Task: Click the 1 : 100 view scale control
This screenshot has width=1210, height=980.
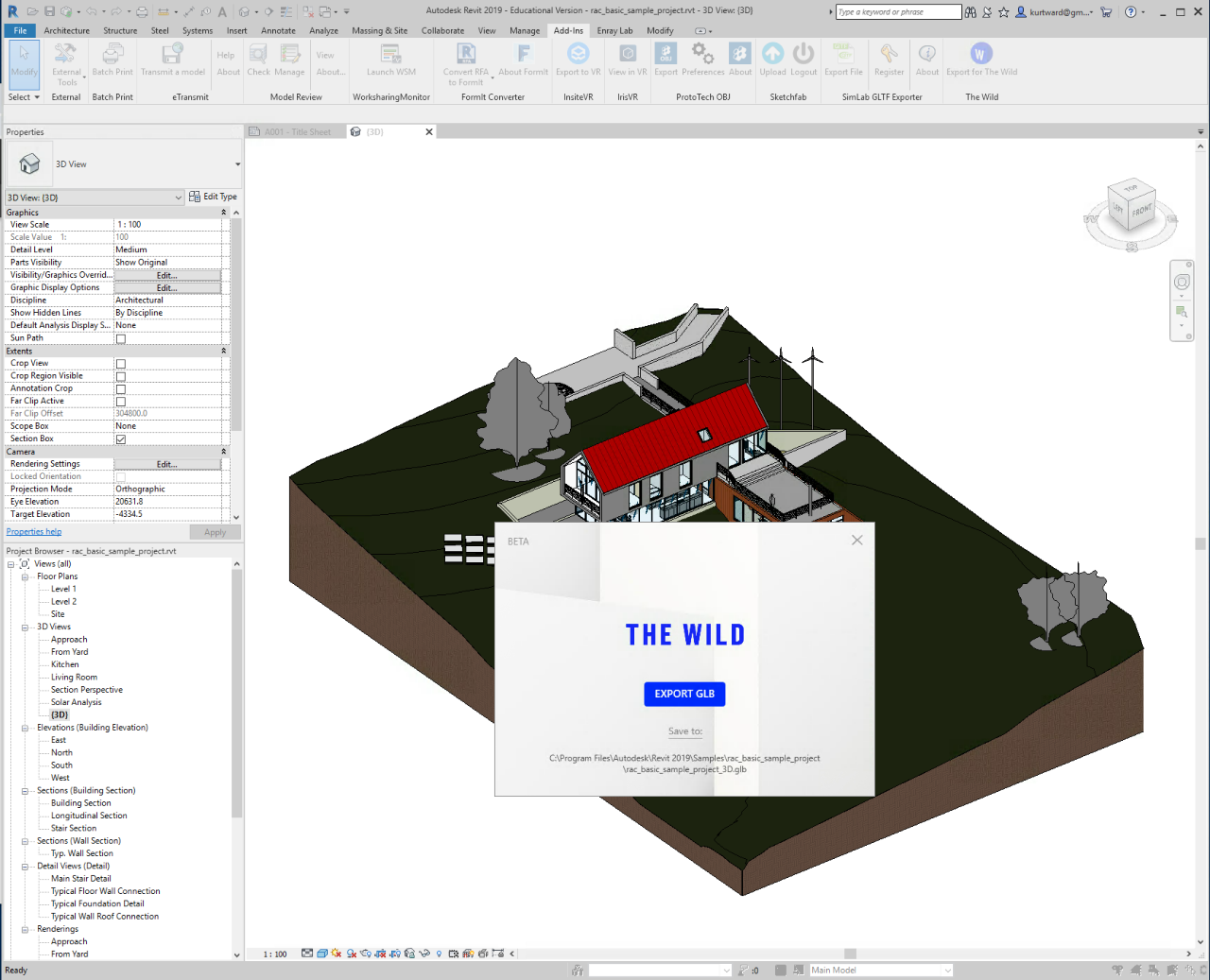Action: click(275, 954)
